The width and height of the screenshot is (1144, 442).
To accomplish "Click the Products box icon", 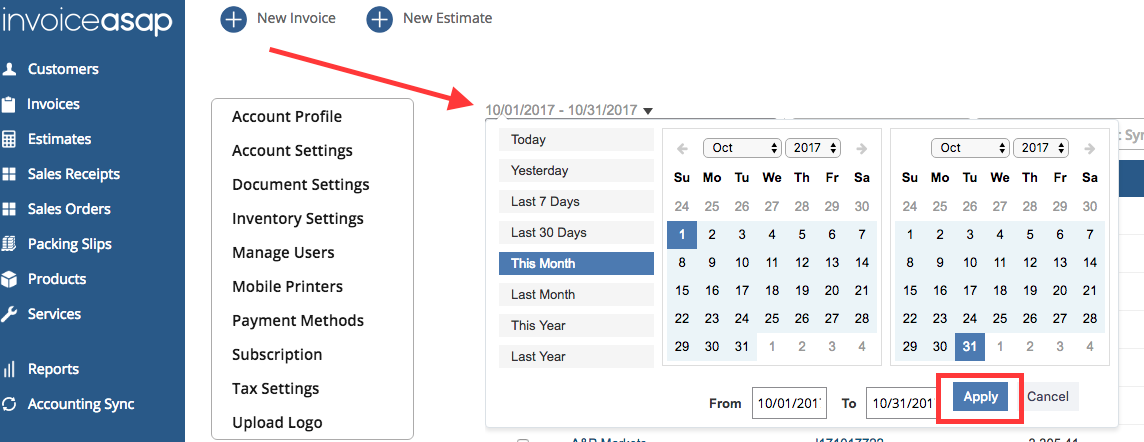I will point(10,279).
